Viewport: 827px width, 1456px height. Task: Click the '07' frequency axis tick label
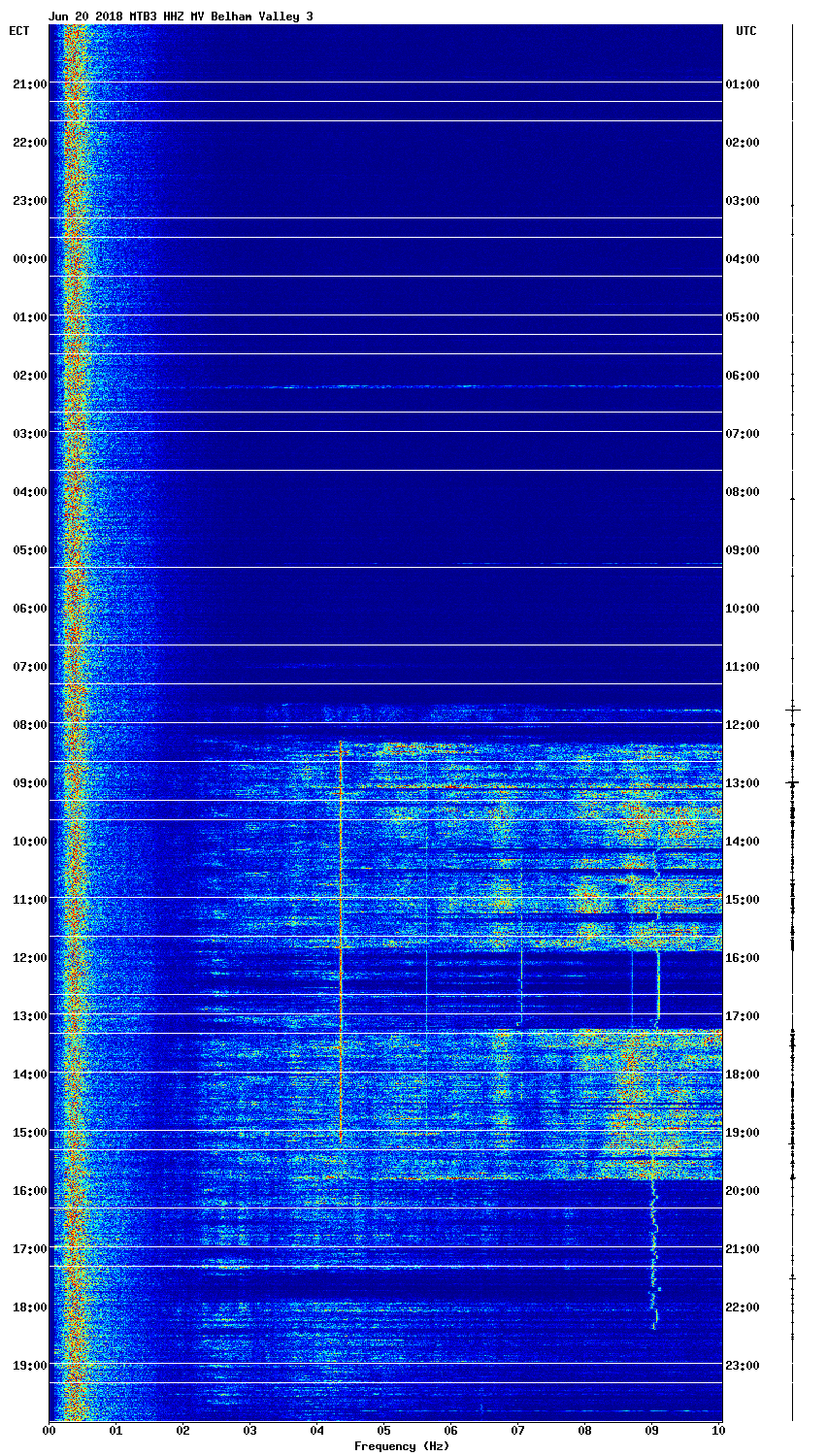517,1431
